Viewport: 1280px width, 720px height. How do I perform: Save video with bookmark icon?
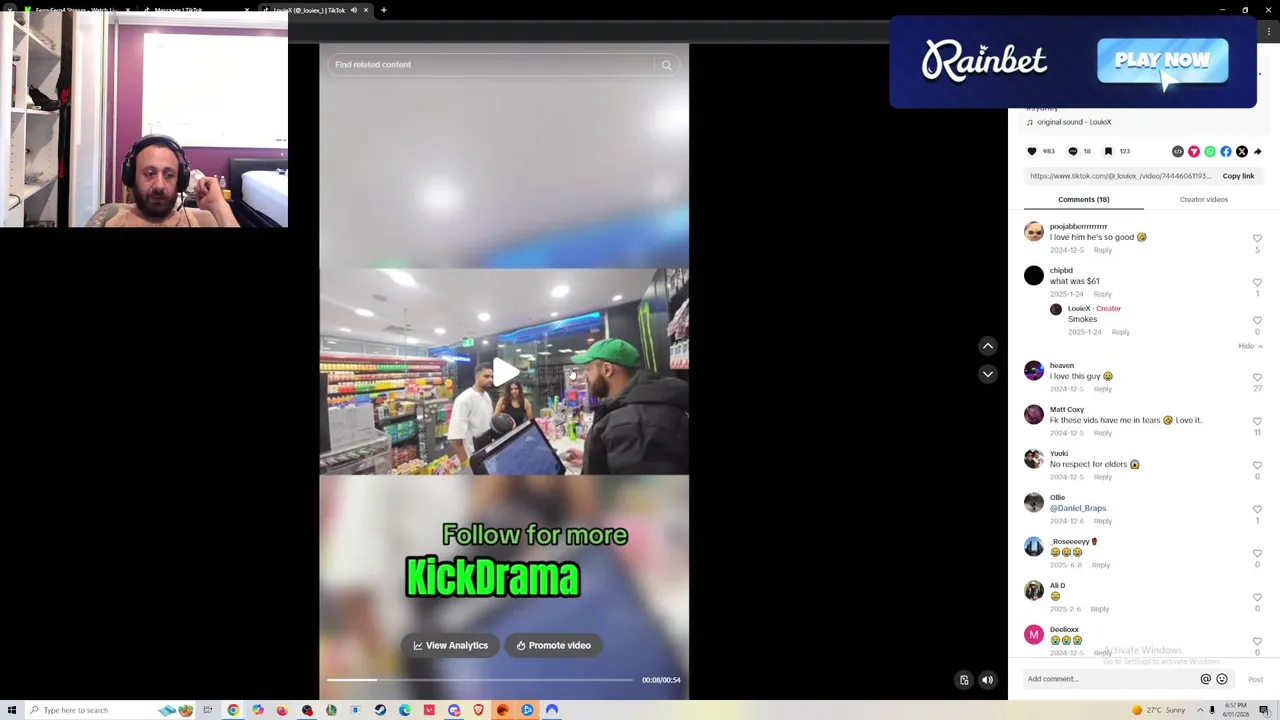(1108, 151)
